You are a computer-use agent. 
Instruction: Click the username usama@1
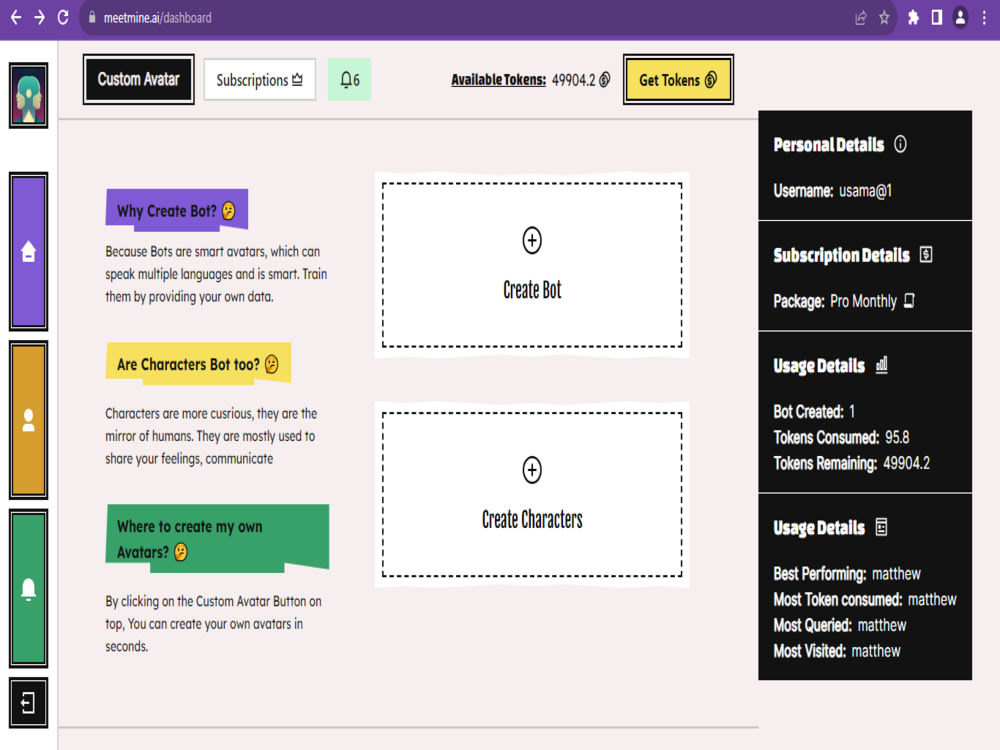coord(865,191)
